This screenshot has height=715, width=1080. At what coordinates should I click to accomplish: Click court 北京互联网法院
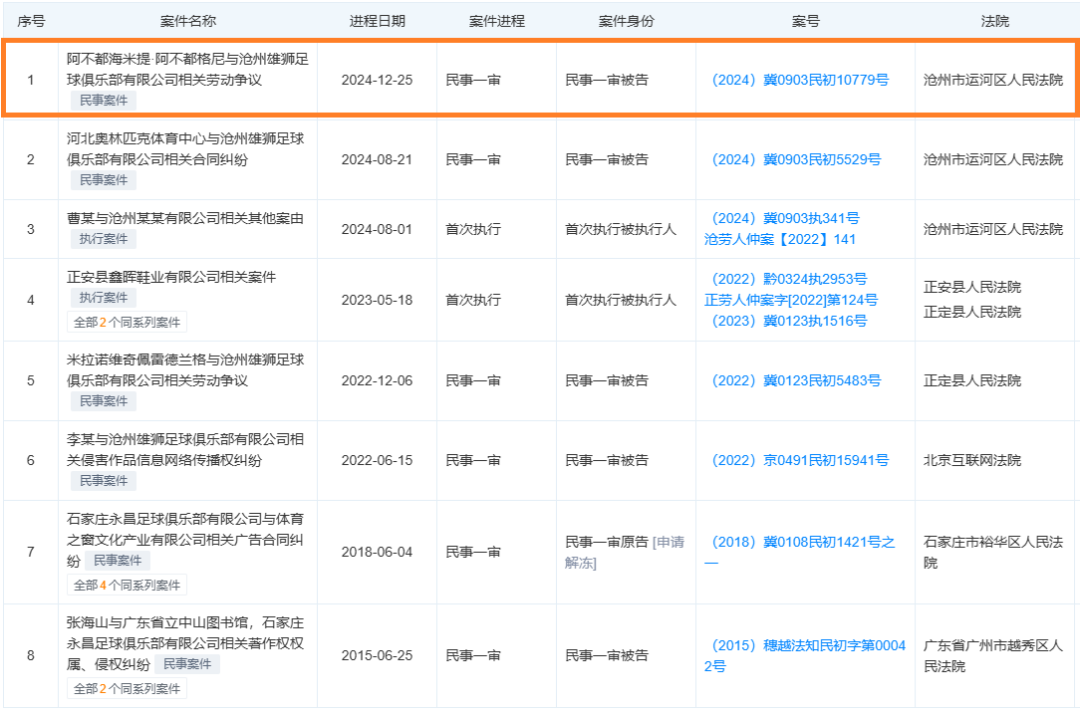click(972, 460)
